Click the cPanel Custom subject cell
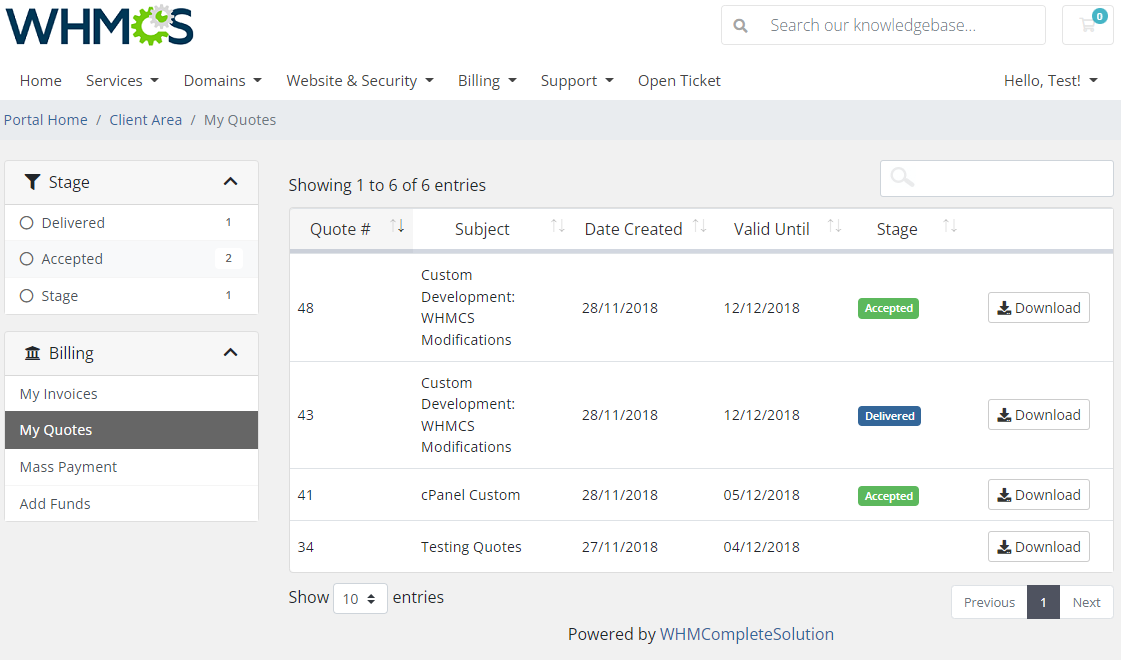Image resolution: width=1121 pixels, height=660 pixels. (x=470, y=495)
